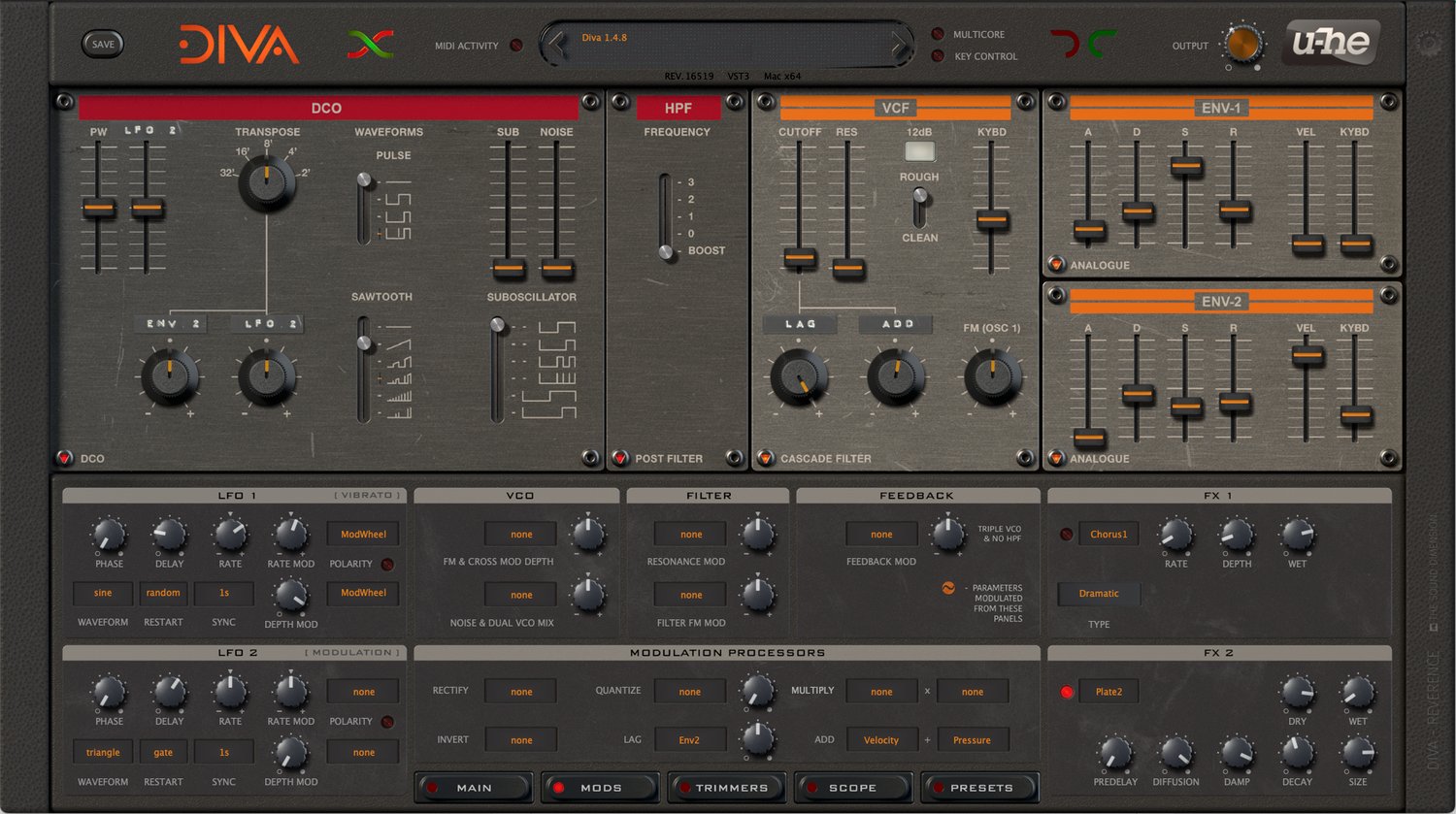Click FX 2 PREDELAY knob
1456x814 pixels.
tap(1115, 753)
